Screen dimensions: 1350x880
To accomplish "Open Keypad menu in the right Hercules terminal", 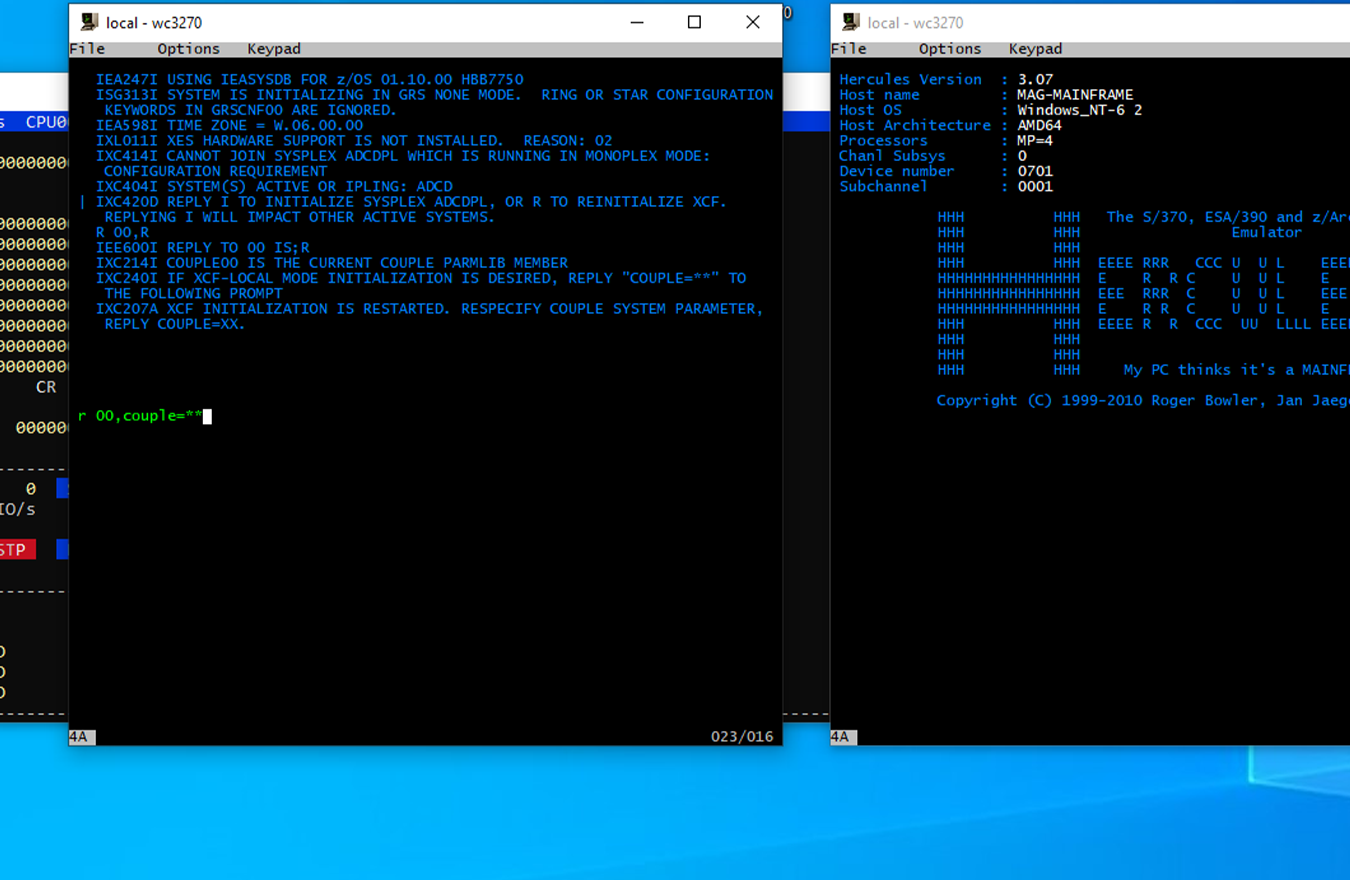I will pos(1036,49).
